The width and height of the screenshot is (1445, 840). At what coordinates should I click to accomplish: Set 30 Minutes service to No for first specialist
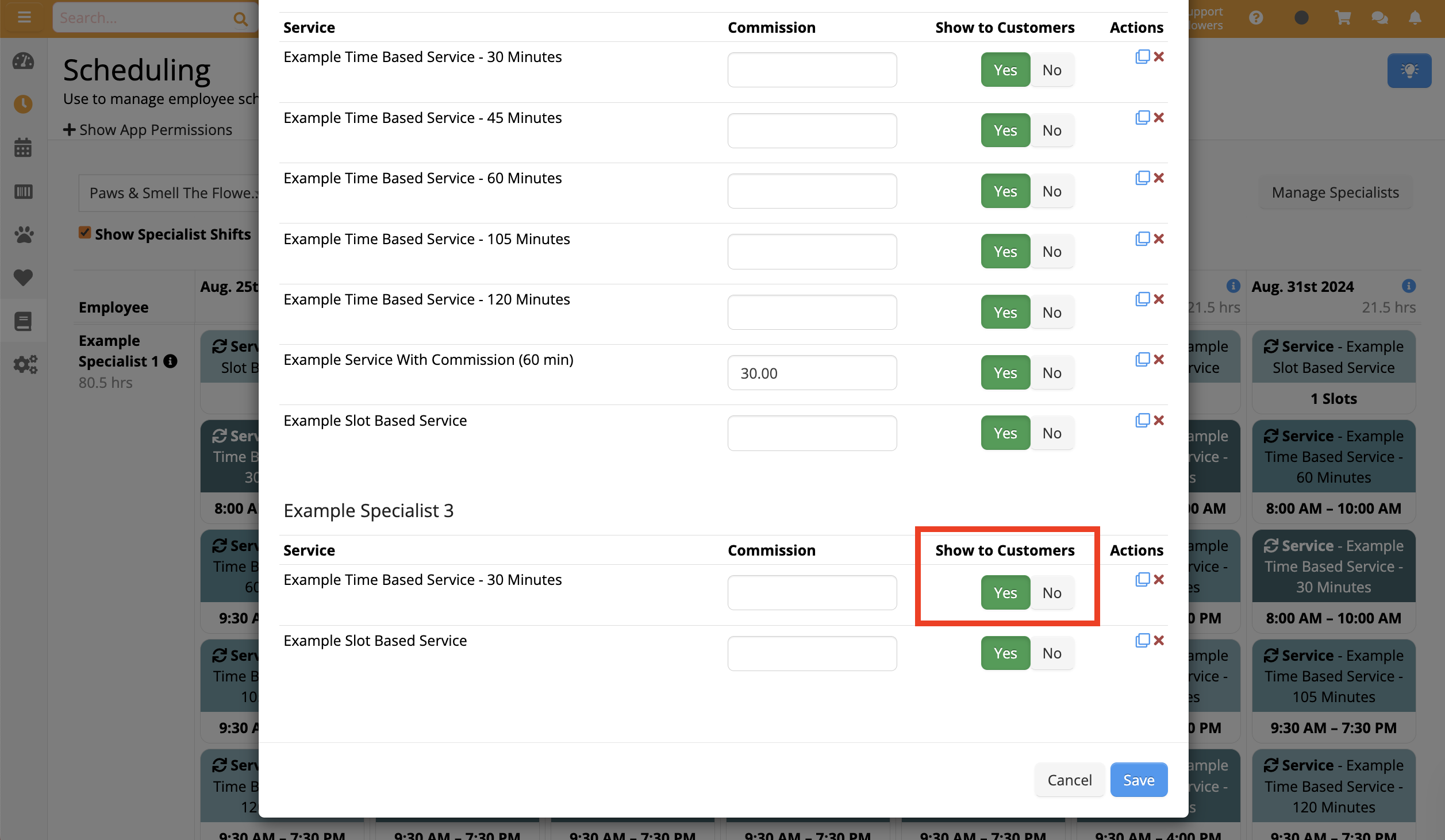point(1052,70)
